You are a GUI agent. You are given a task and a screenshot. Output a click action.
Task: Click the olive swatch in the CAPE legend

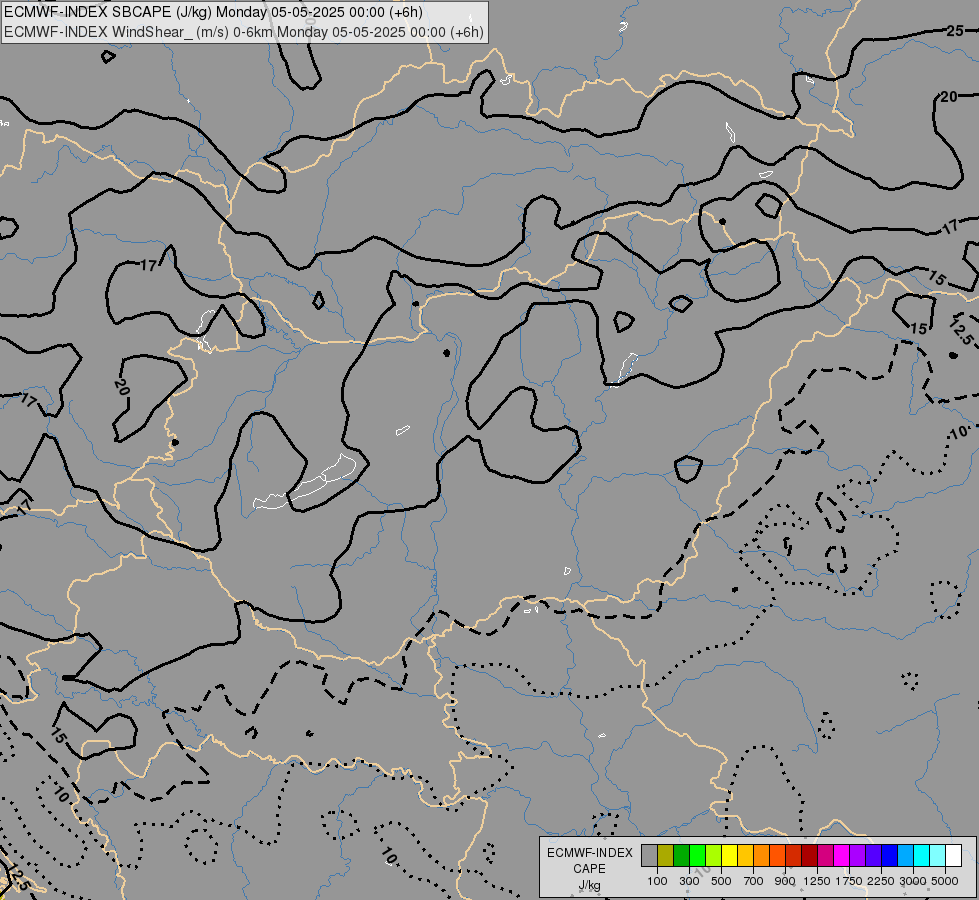click(666, 855)
